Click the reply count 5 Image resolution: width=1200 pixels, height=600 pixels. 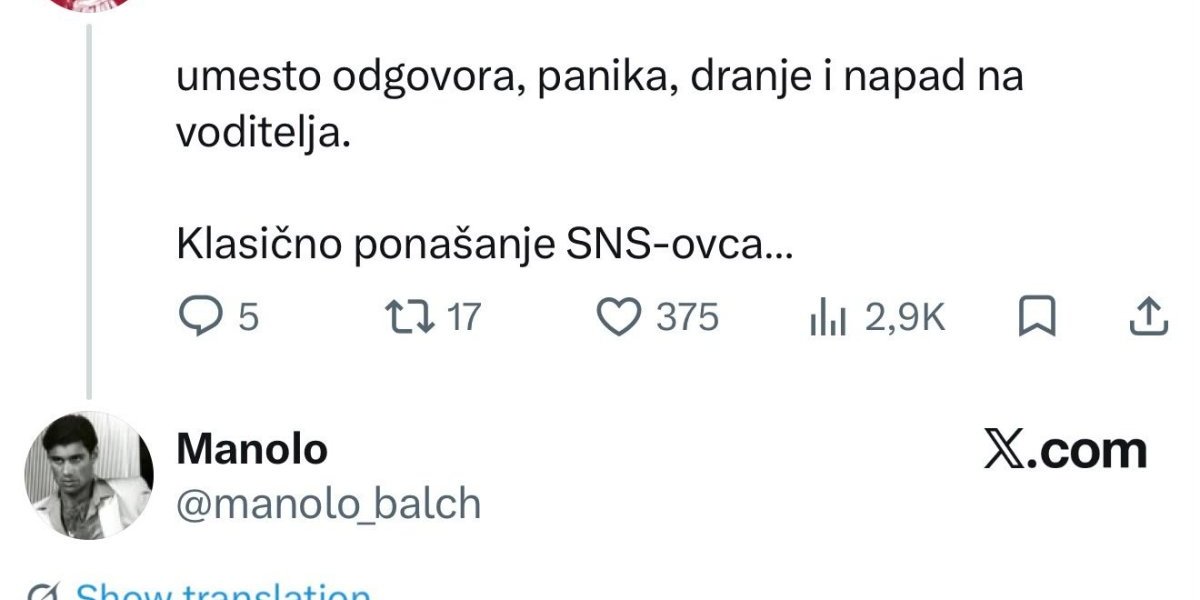pyautogui.click(x=248, y=318)
